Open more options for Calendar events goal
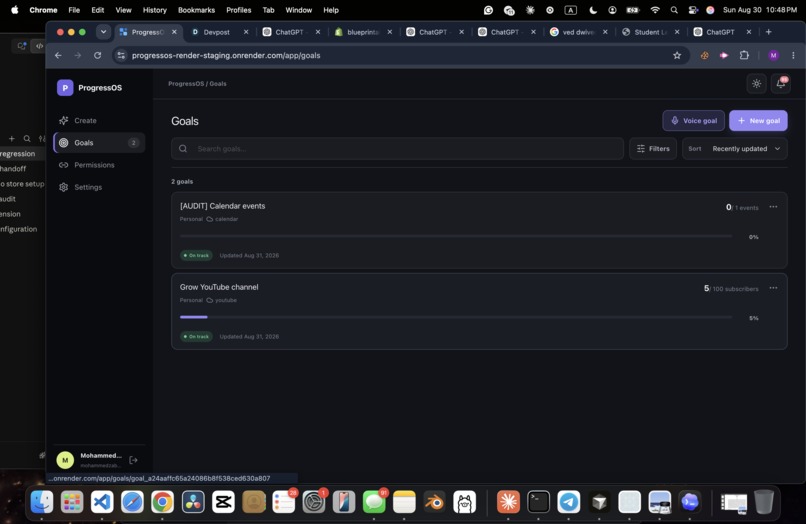 (x=773, y=207)
